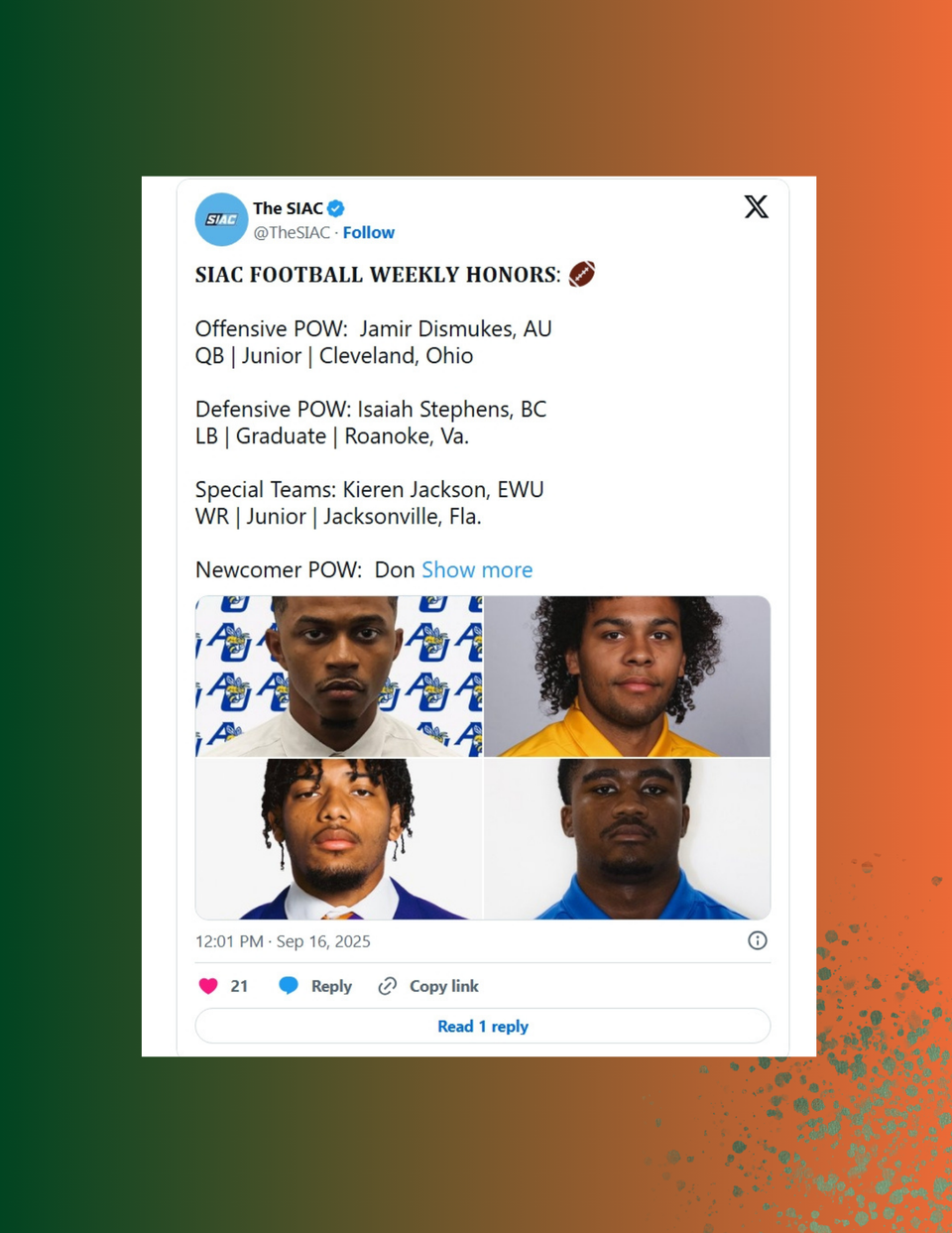Click the blue reply bubble icon
The image size is (952, 1233).
pos(289,985)
